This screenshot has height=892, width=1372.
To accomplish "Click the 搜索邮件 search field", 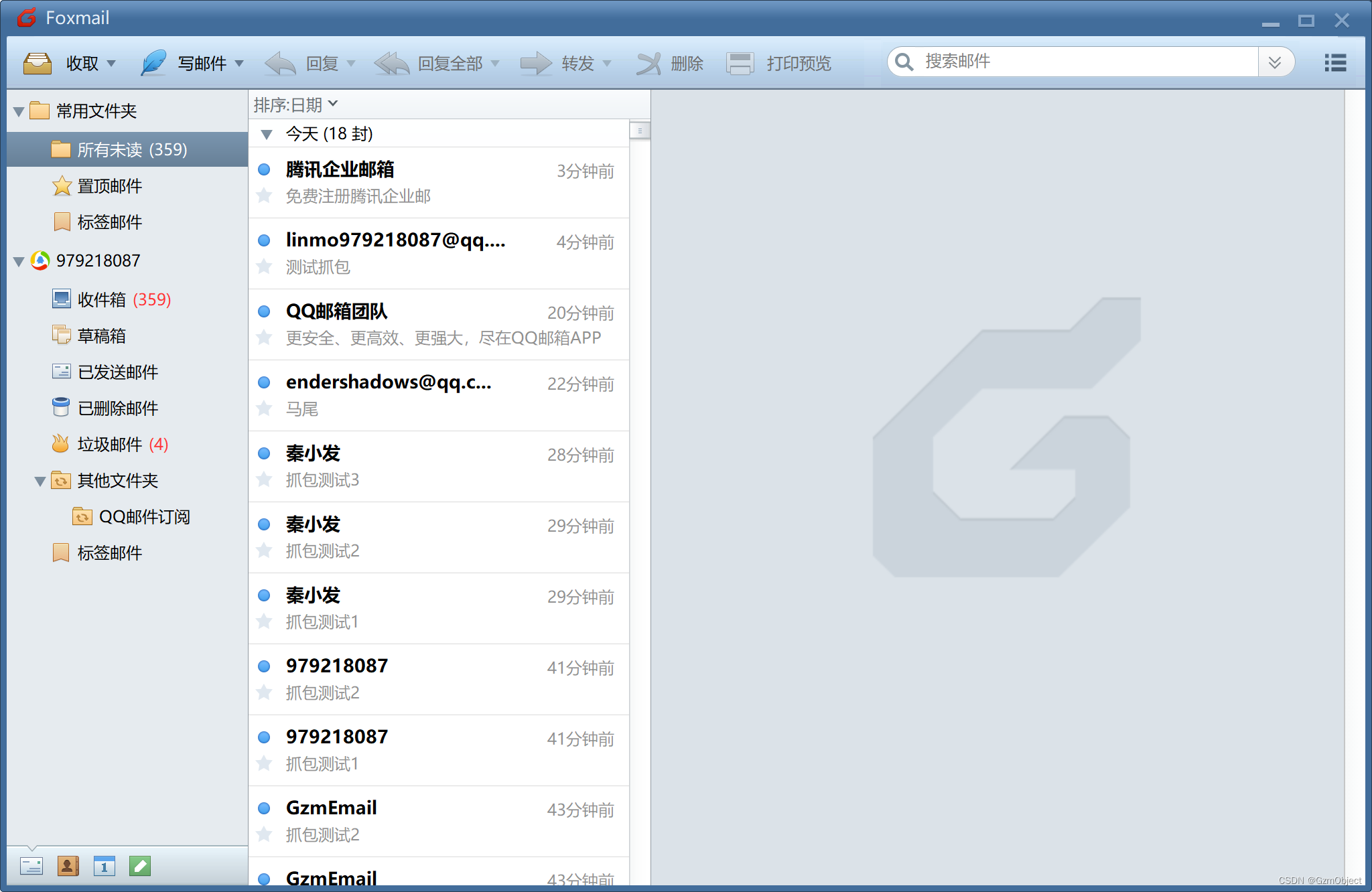I will pyautogui.click(x=1085, y=62).
